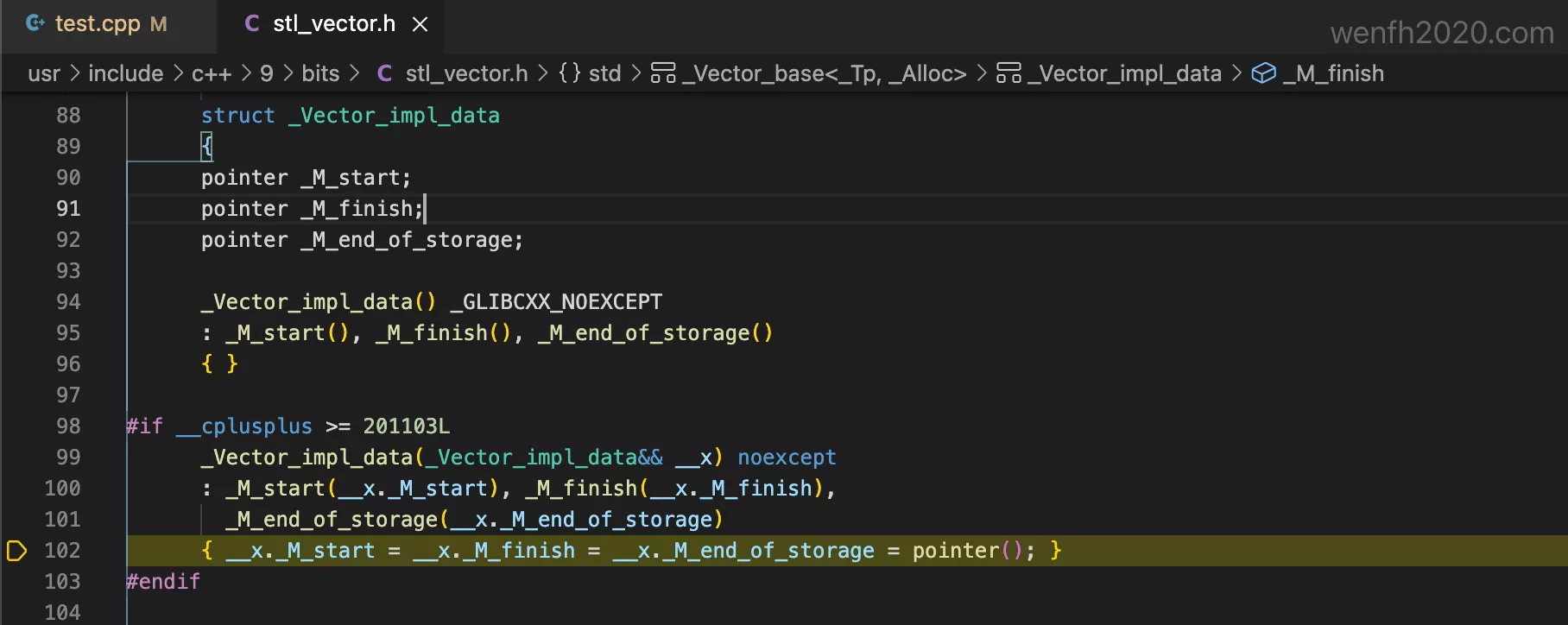Viewport: 1568px width, 625px height.
Task: Click the _M_finish breadcrumb symbol
Action: pyautogui.click(x=1333, y=73)
